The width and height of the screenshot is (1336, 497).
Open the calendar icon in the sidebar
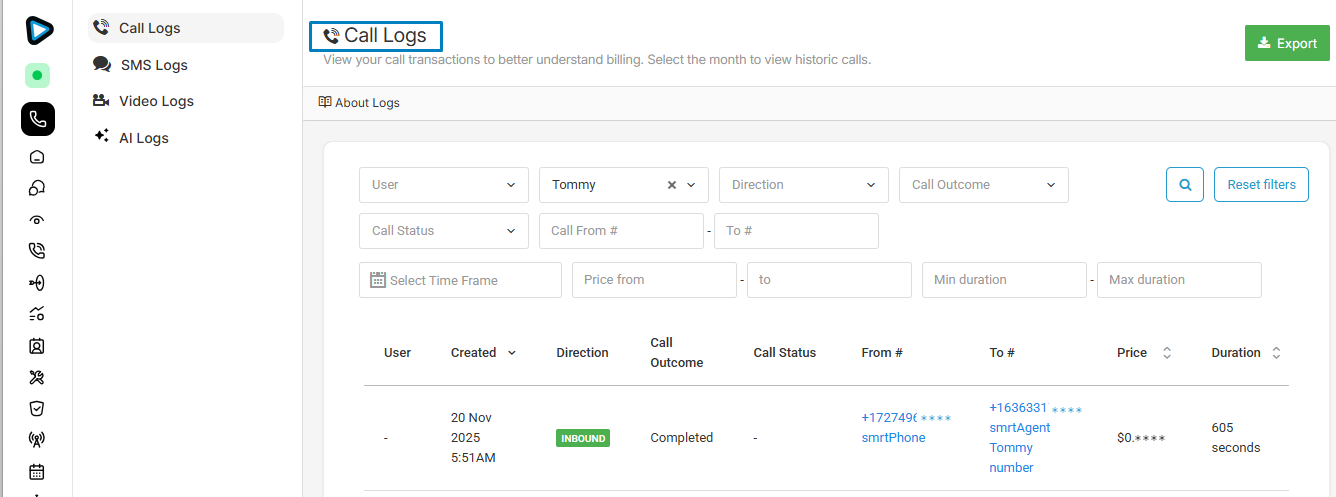click(x=37, y=471)
